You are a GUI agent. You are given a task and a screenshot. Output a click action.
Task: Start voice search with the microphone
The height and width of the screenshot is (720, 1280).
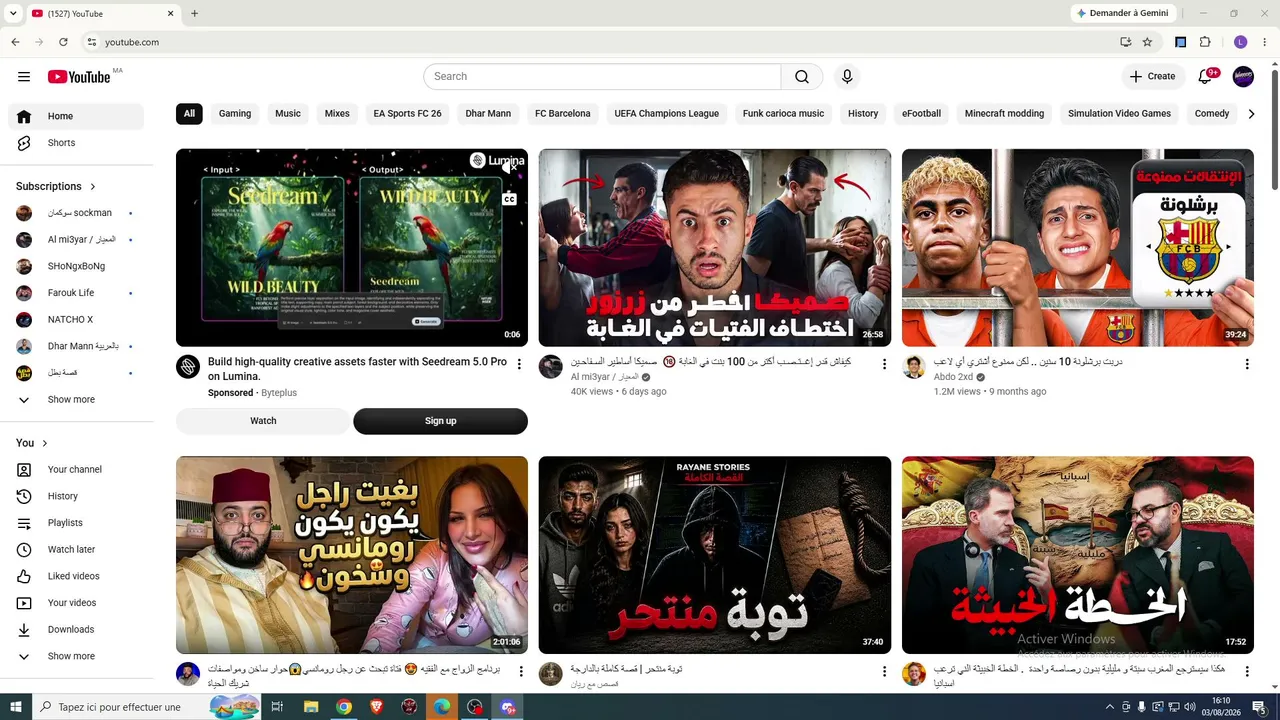pyautogui.click(x=847, y=77)
